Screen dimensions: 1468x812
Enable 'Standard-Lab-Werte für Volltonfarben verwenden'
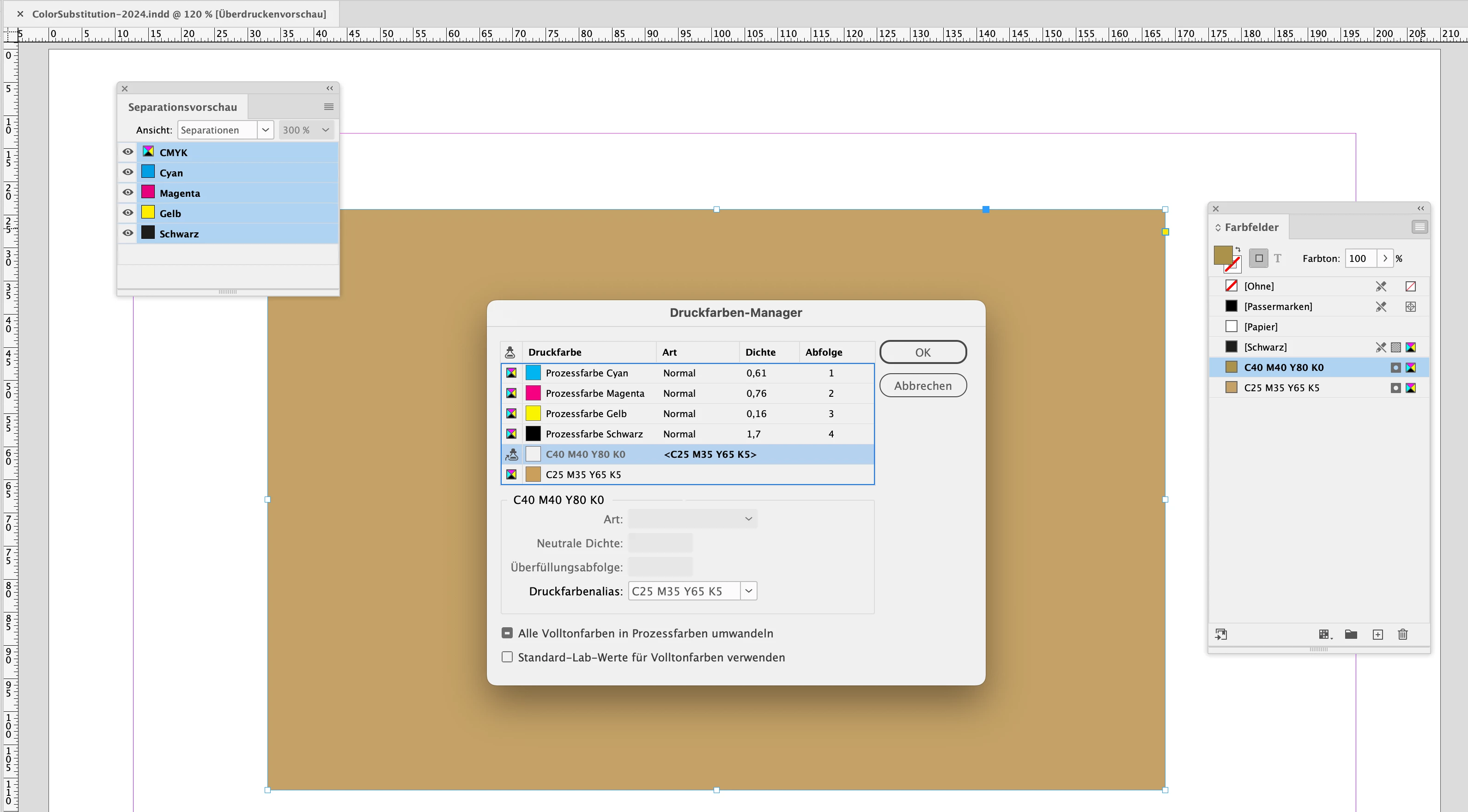click(x=507, y=657)
